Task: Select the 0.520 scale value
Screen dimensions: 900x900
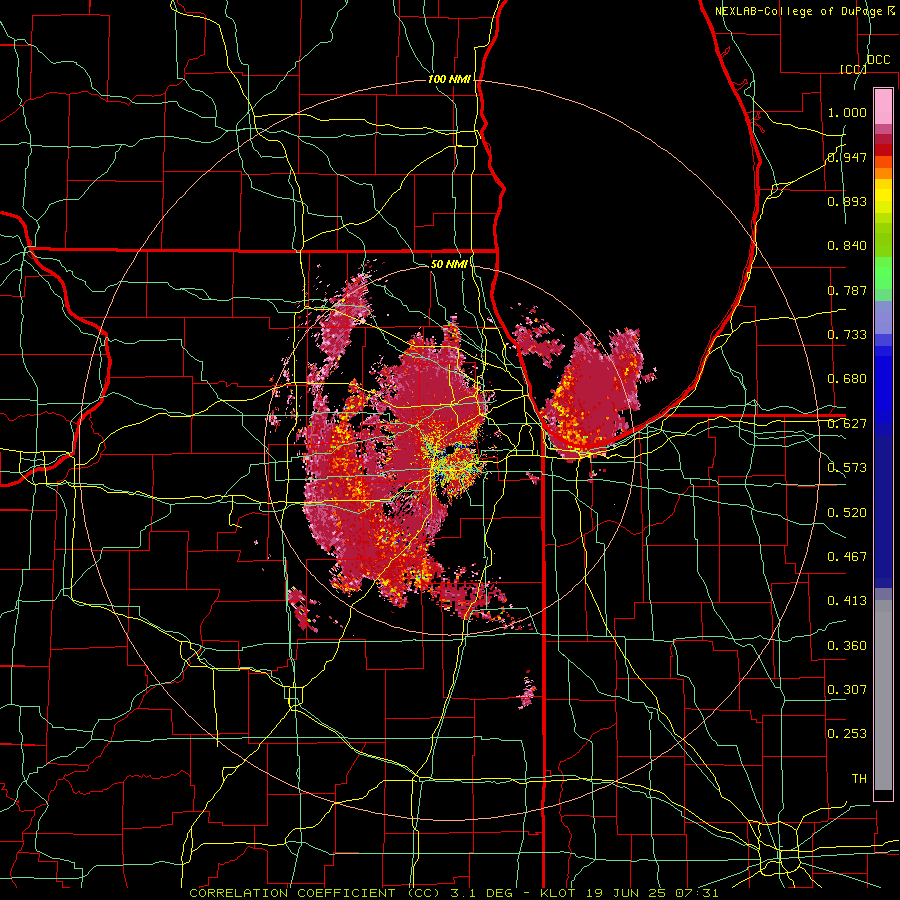Action: point(847,513)
